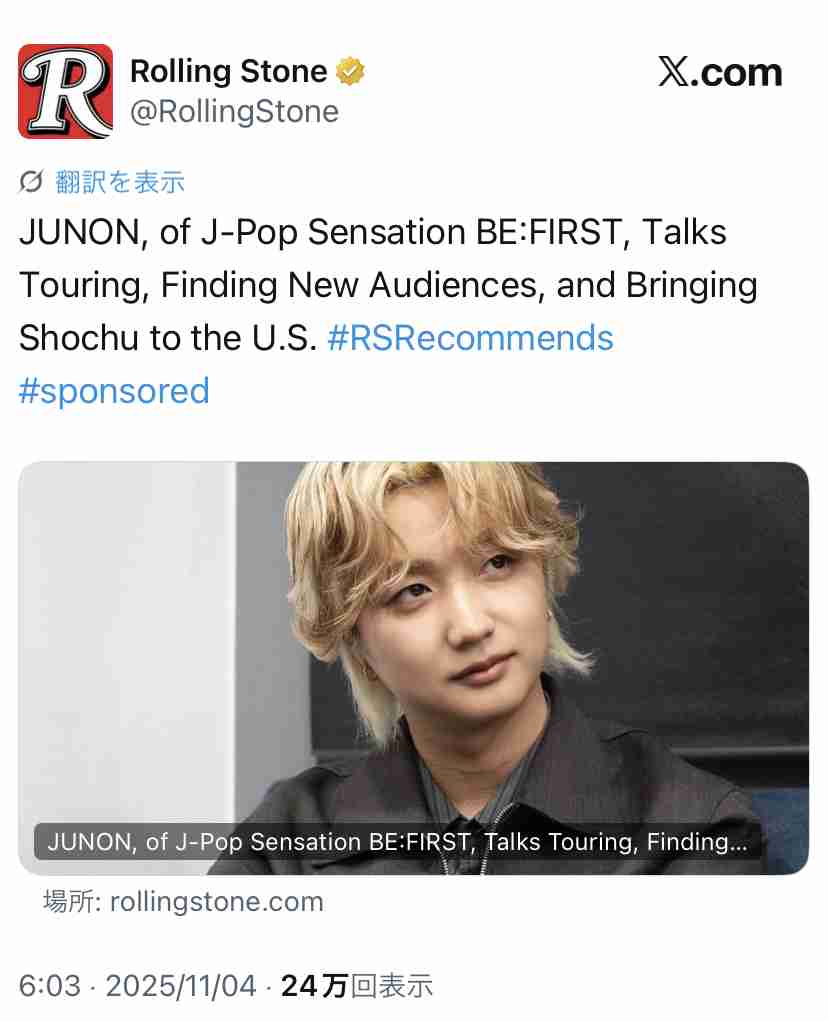Visit the rollingstone.com source link
The height and width of the screenshot is (1022, 828).
point(216,901)
